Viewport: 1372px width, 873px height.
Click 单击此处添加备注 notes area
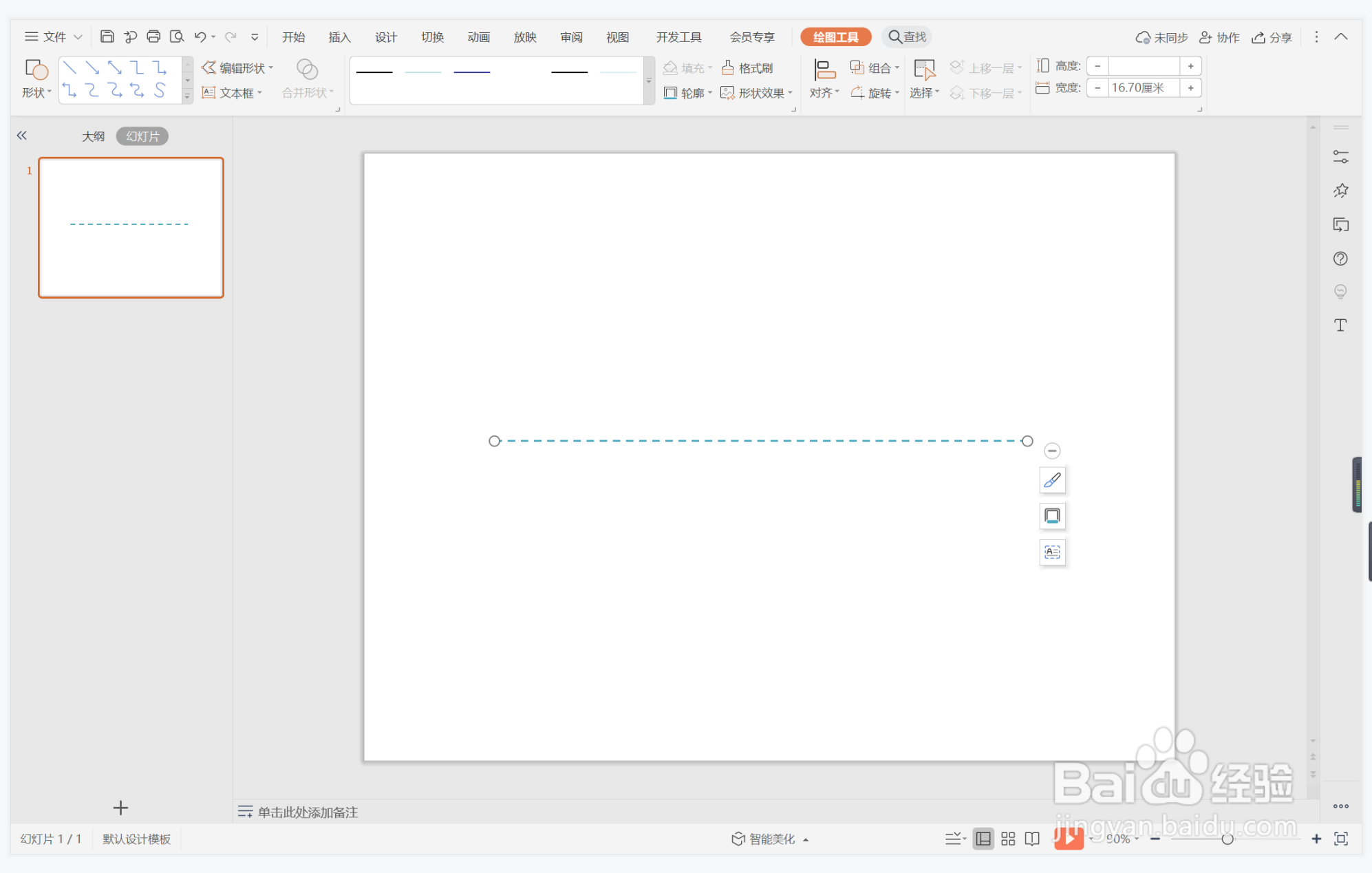click(x=308, y=812)
